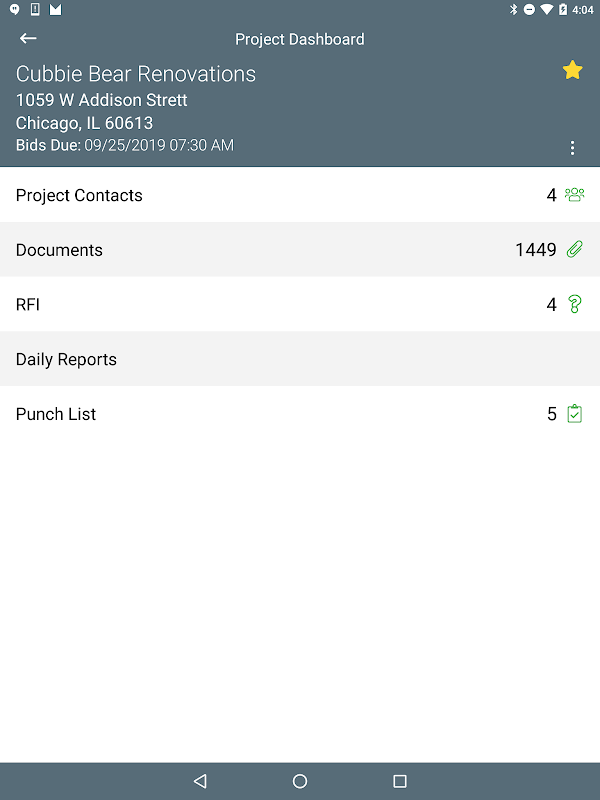
Task: Toggle the yellow favorite star
Action: coord(572,70)
